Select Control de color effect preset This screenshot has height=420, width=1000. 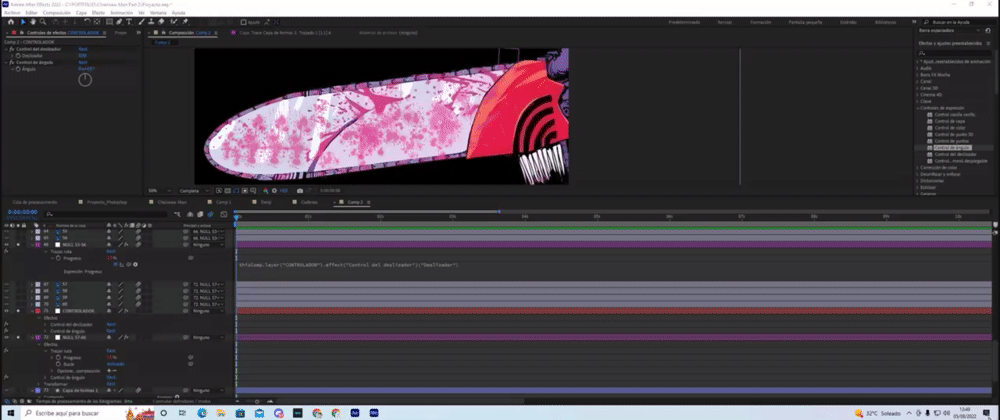click(950, 127)
